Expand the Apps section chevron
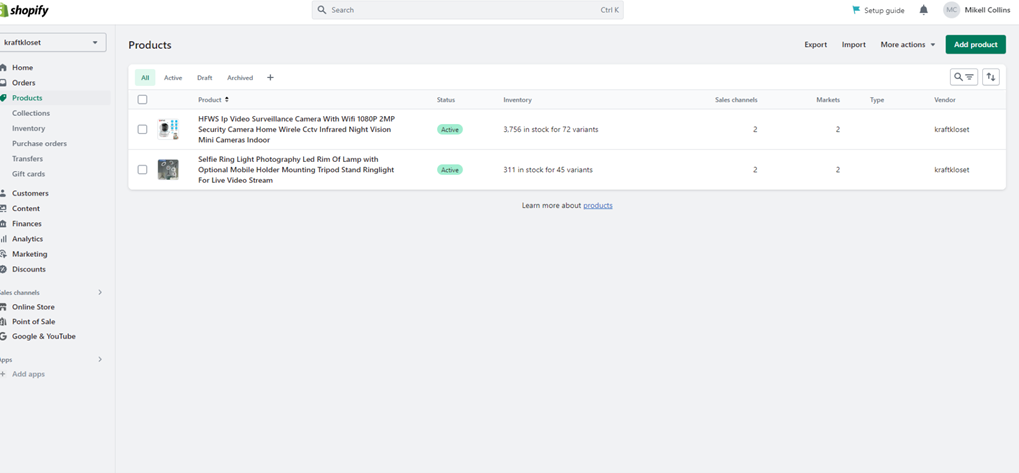Screen dimensions: 1019x473 point(100,359)
